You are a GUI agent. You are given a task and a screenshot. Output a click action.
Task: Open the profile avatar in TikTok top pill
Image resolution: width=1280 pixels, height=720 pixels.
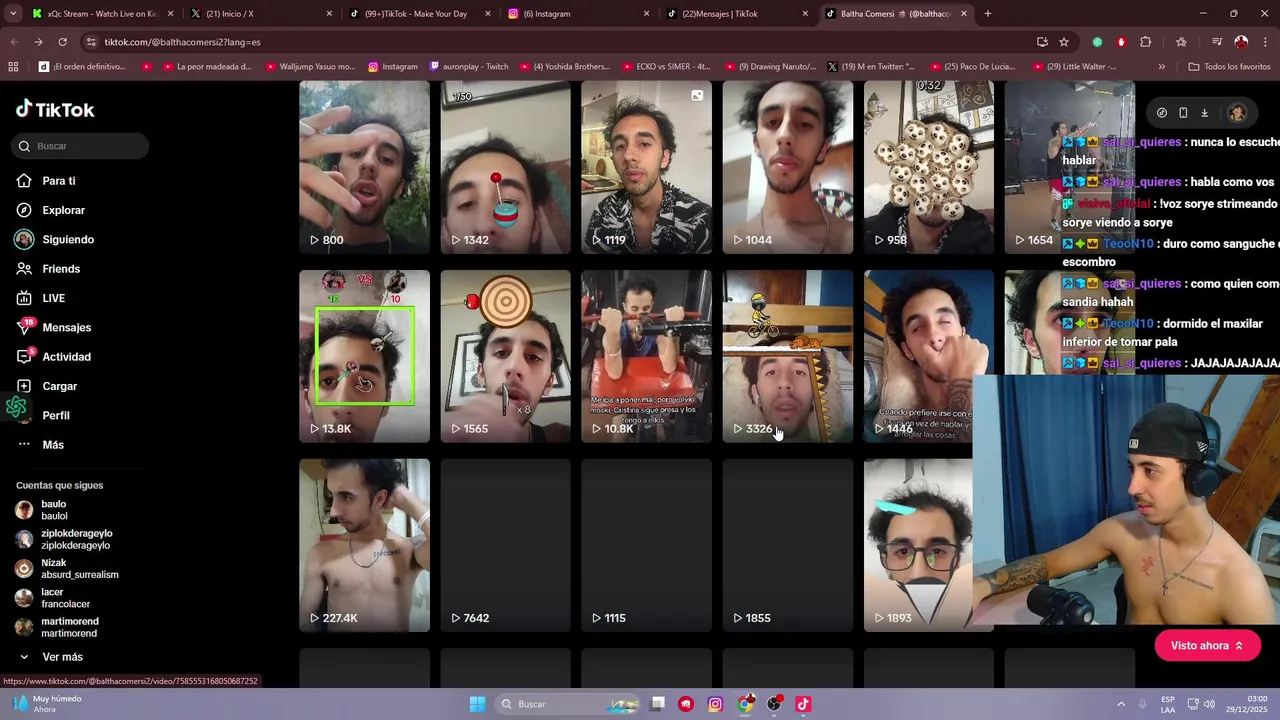pos(1237,113)
